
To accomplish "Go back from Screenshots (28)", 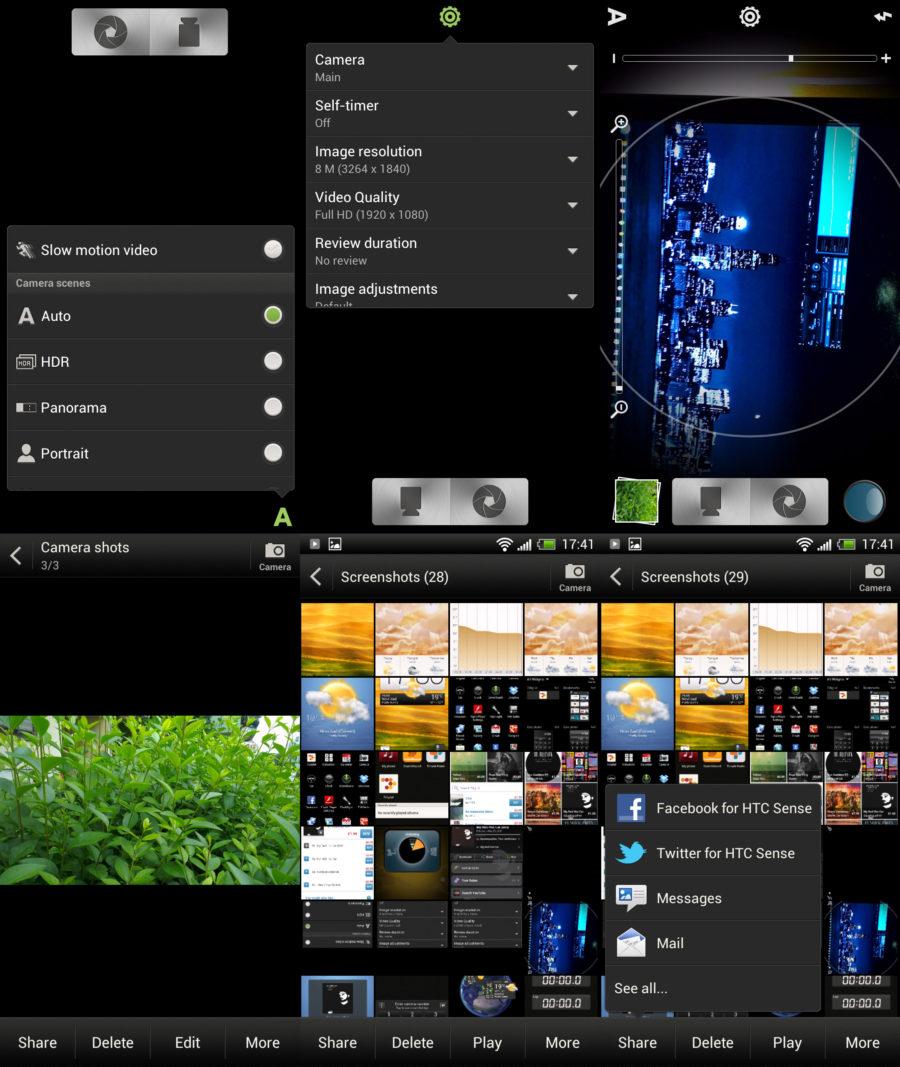I will (x=316, y=577).
